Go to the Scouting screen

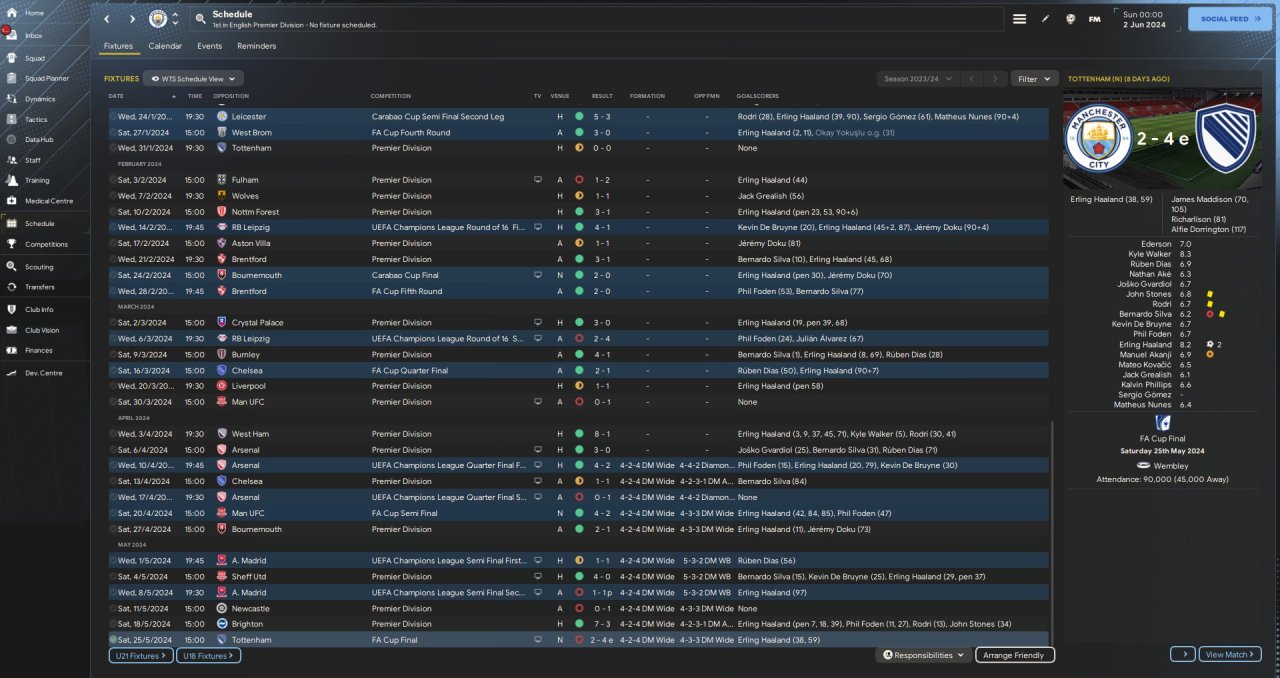[39, 267]
